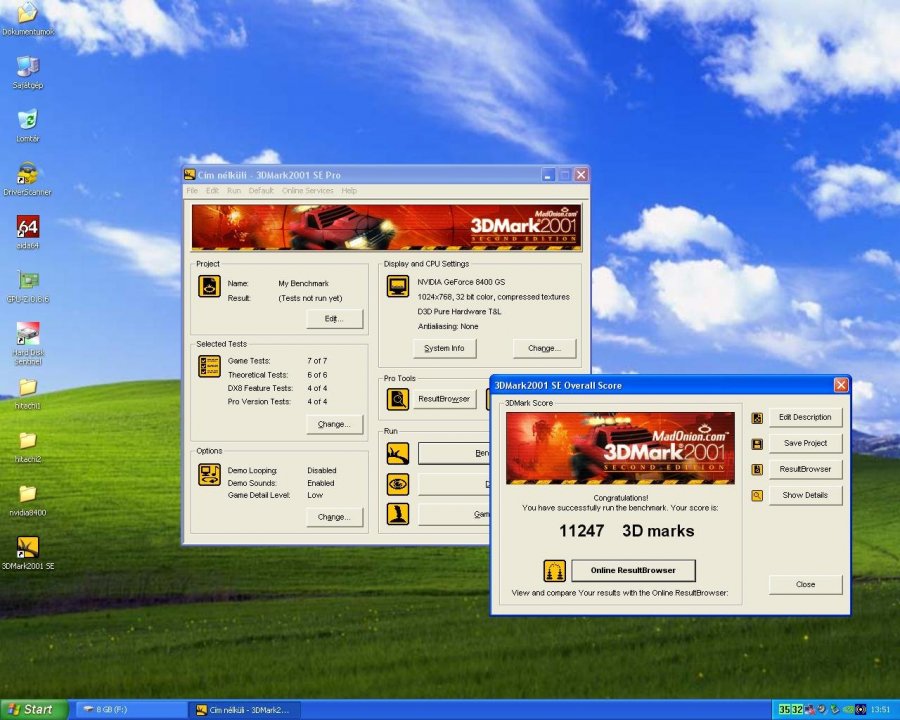Click Change... under Selected Tests
The width and height of the screenshot is (900, 720).
click(x=335, y=424)
